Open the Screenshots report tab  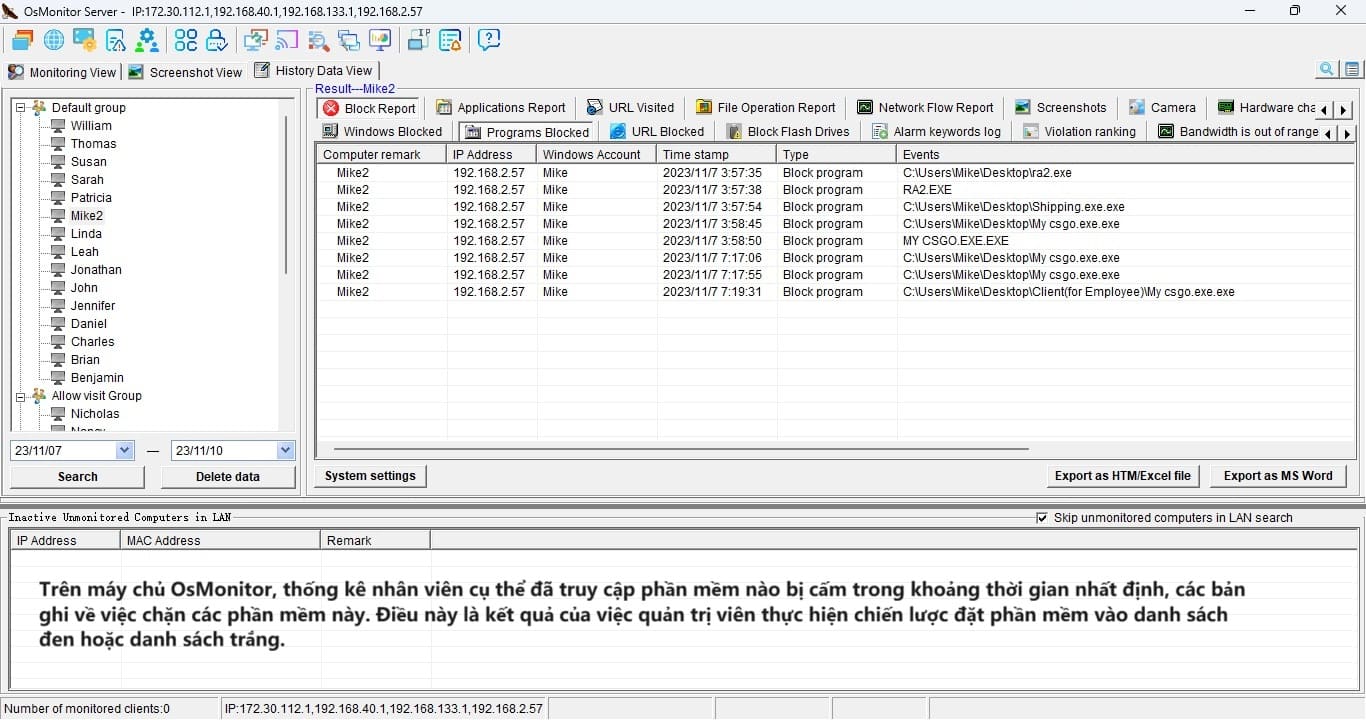tap(1061, 108)
